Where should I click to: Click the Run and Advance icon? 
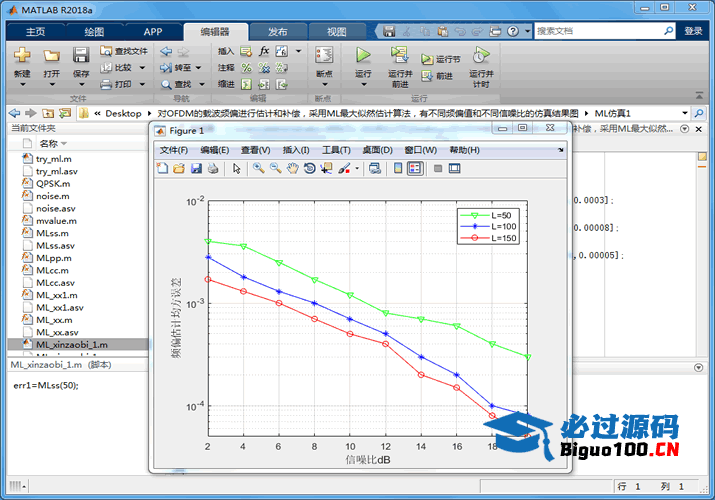tap(399, 55)
